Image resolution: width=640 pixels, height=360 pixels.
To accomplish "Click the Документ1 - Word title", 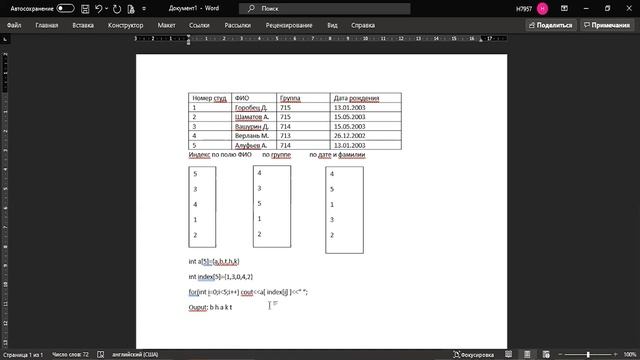I will point(194,8).
